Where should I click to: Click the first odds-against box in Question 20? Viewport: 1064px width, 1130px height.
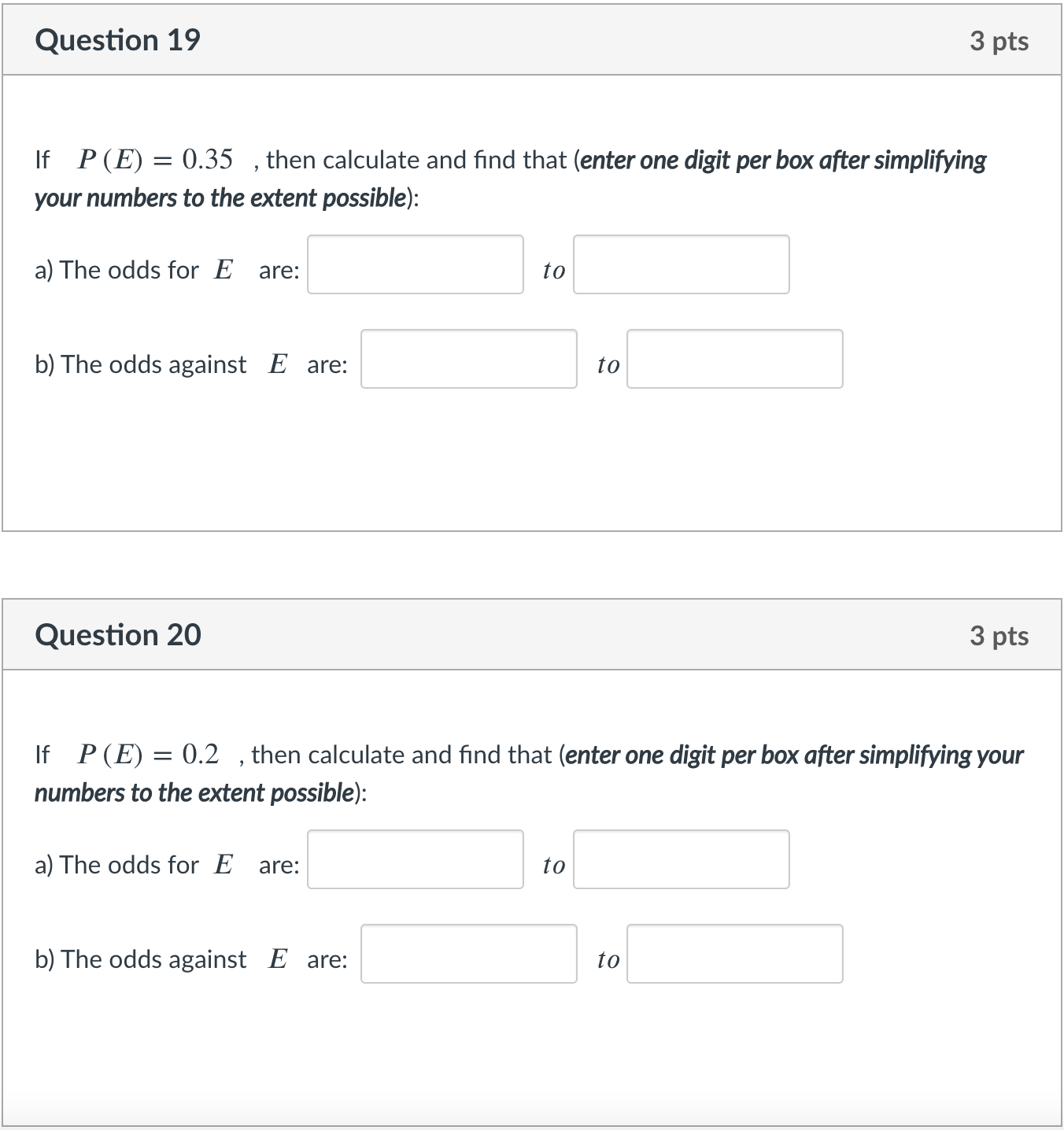468,955
